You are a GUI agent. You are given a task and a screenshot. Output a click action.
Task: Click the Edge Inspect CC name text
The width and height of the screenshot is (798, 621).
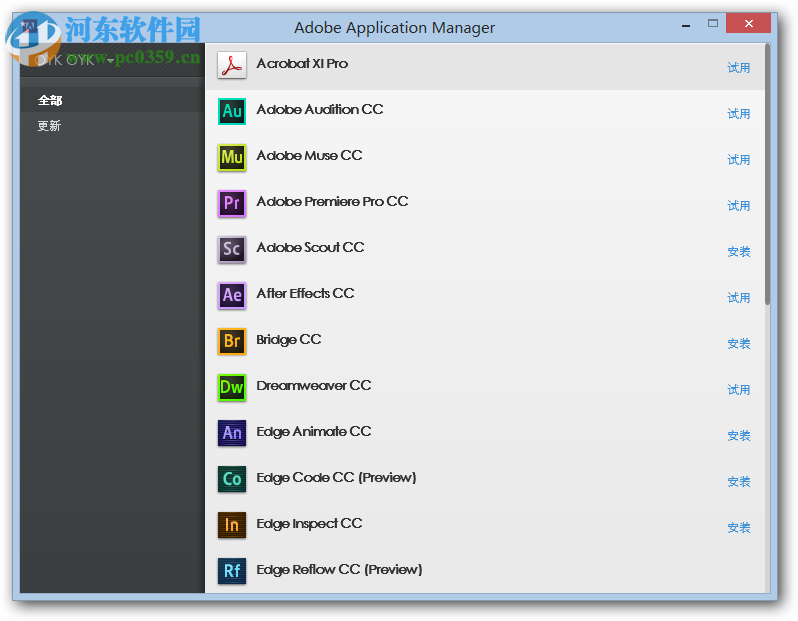[x=309, y=524]
